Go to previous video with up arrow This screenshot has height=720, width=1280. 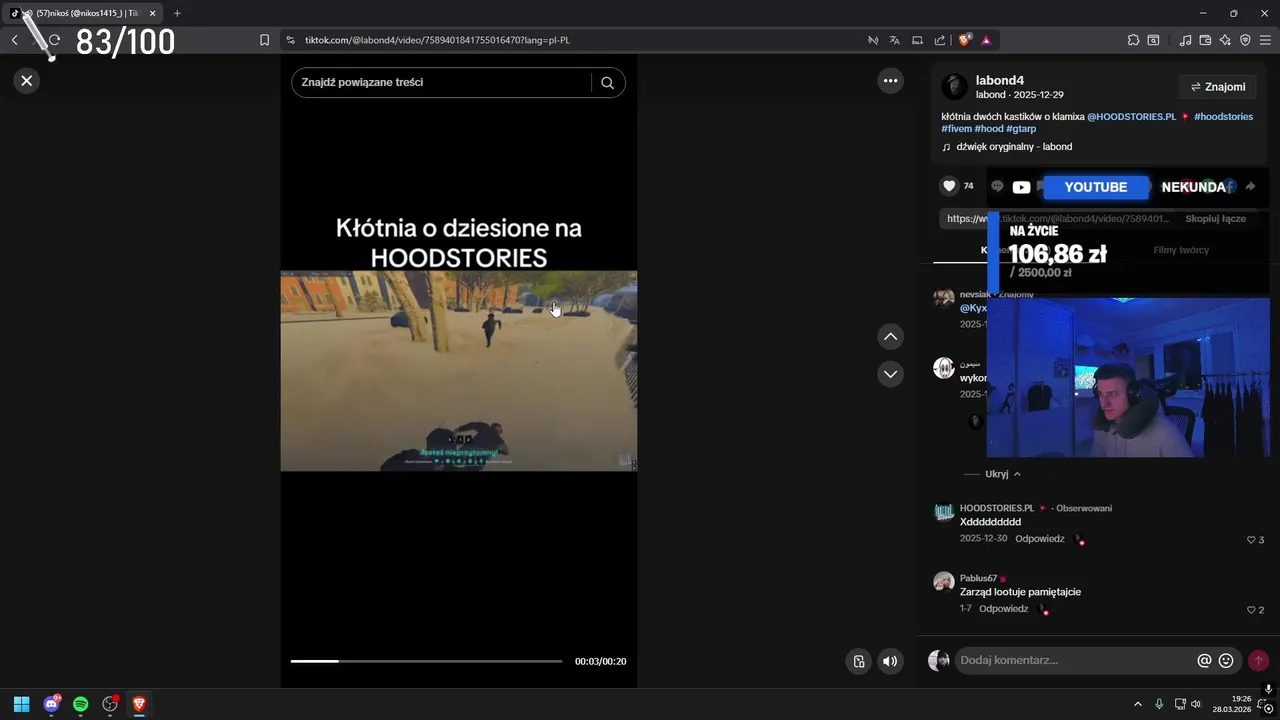click(890, 337)
